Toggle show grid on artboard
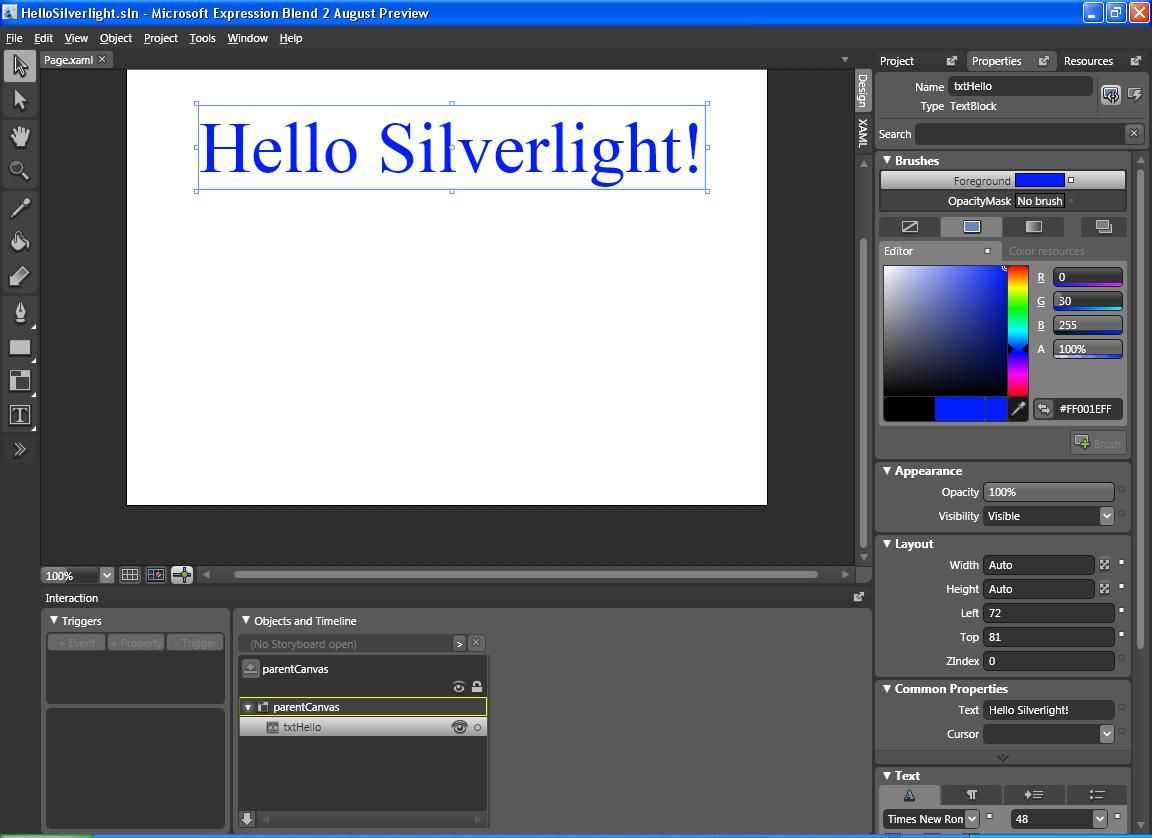 tap(130, 575)
